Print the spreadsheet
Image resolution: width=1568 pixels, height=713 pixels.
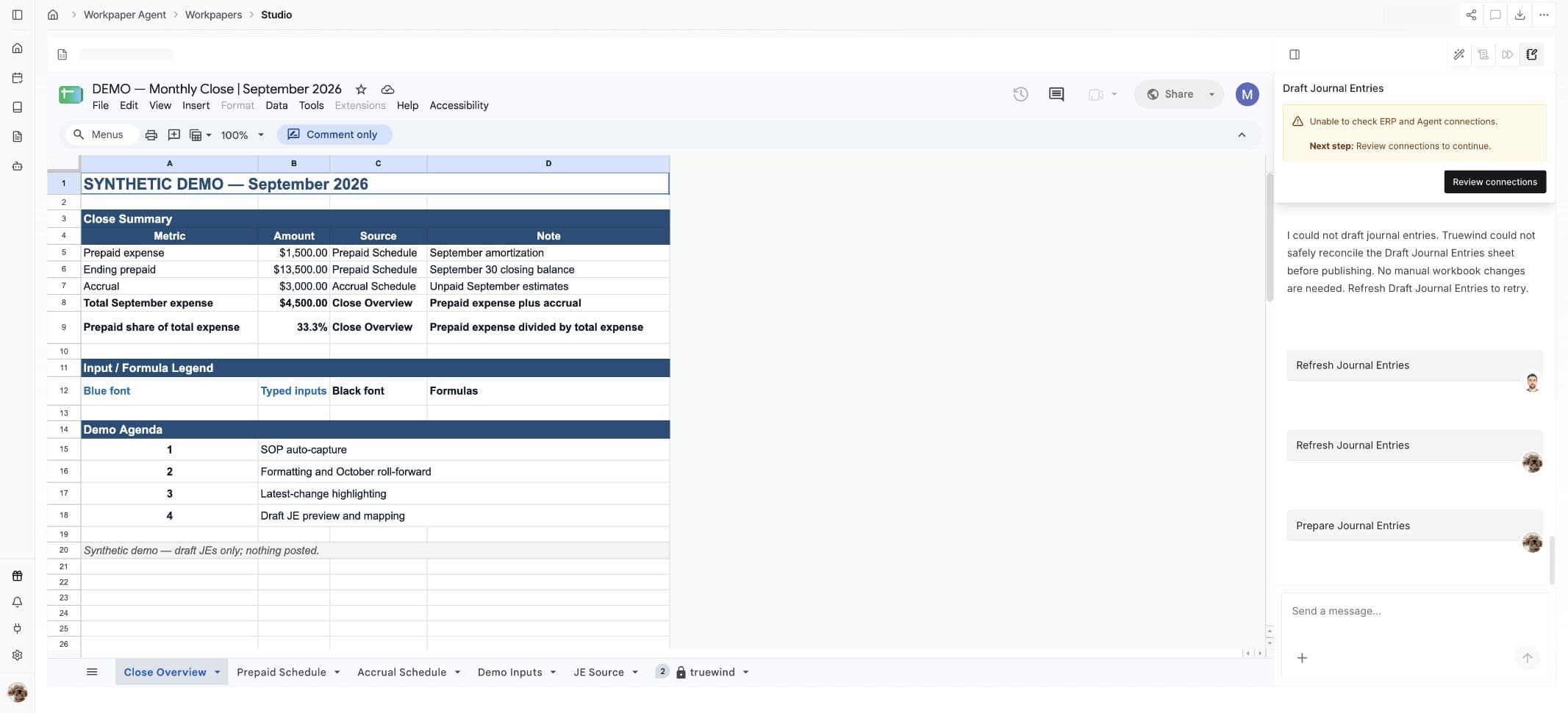[x=151, y=135]
